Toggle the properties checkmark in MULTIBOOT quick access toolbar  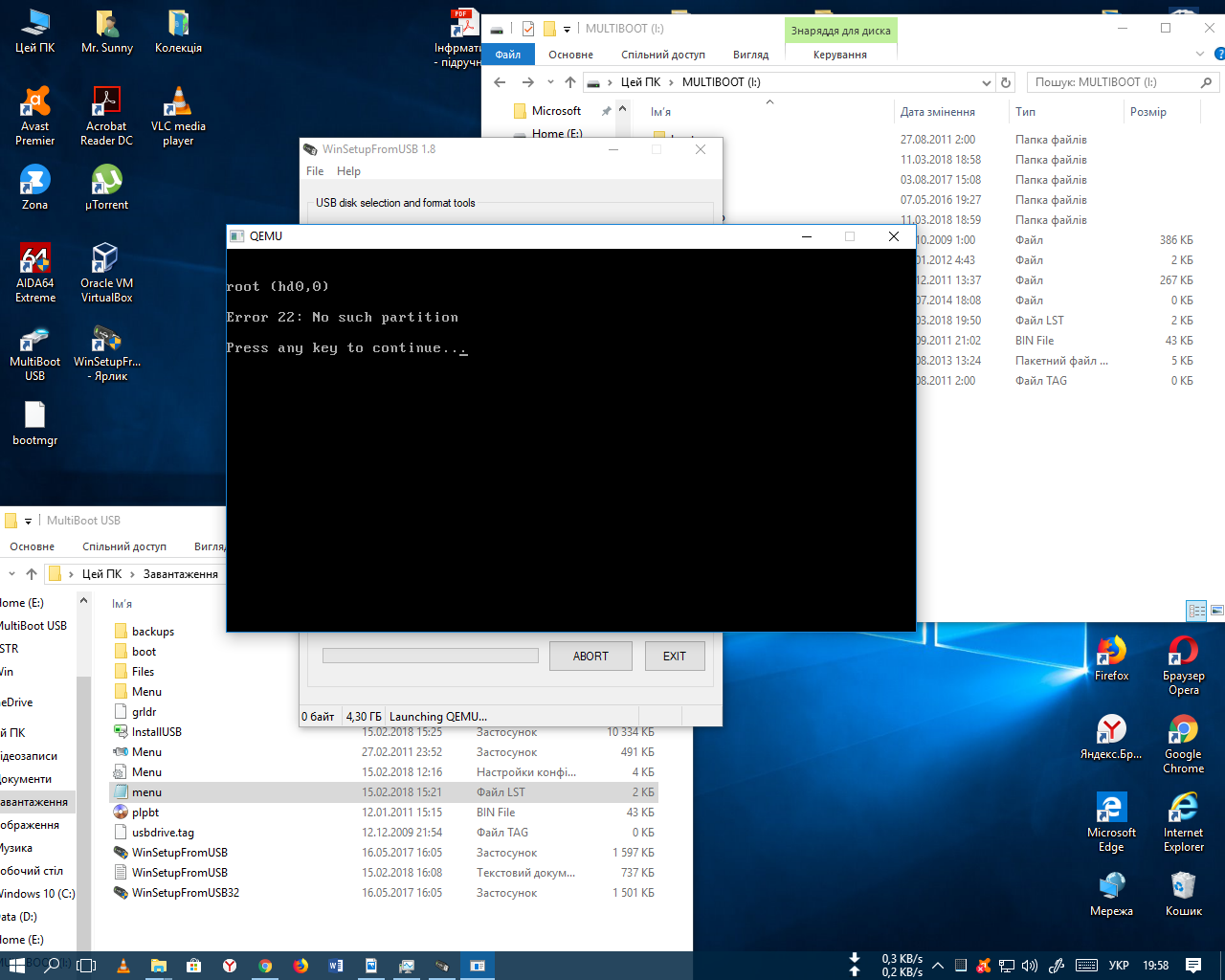pos(528,29)
